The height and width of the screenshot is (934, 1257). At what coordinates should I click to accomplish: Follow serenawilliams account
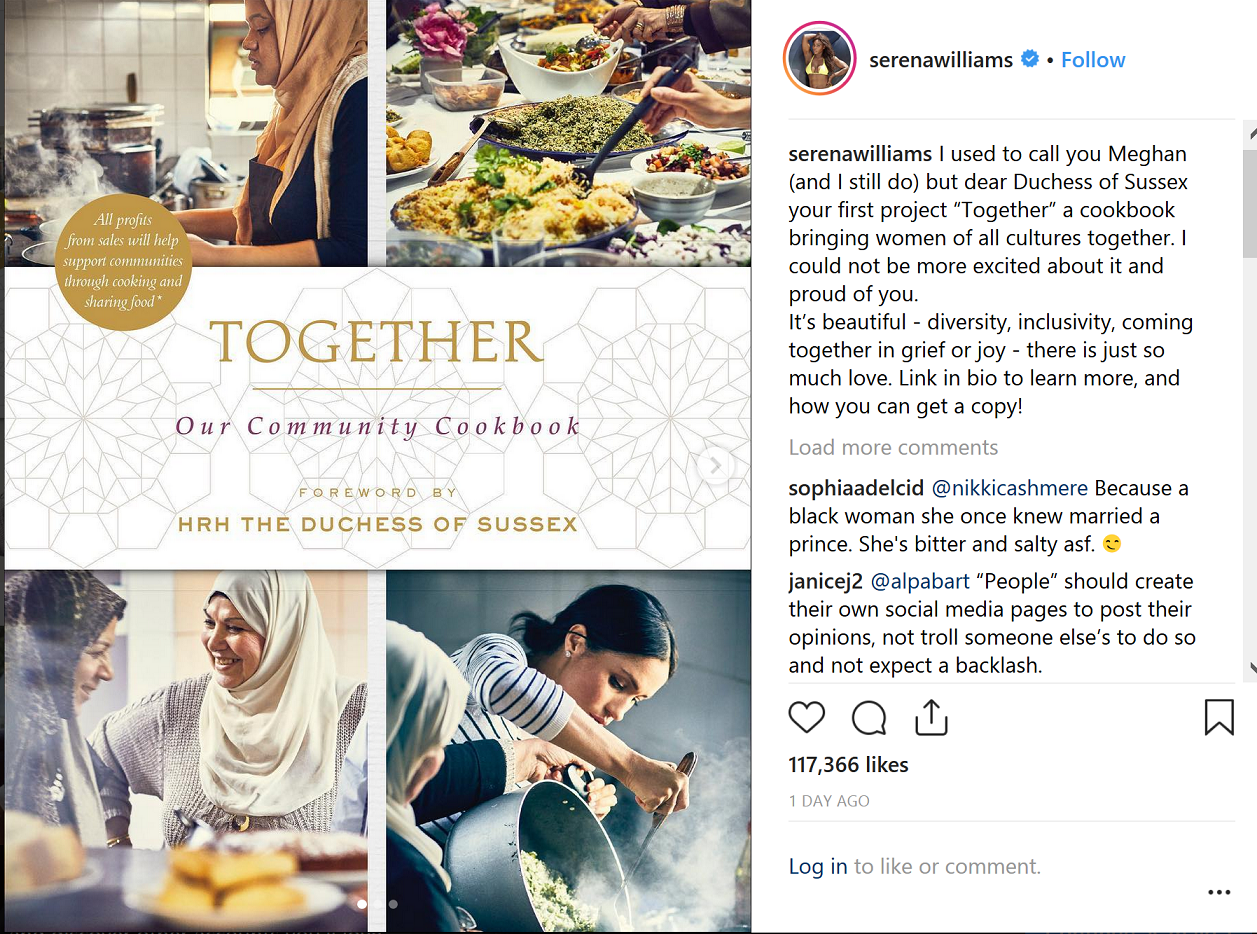click(x=1093, y=59)
